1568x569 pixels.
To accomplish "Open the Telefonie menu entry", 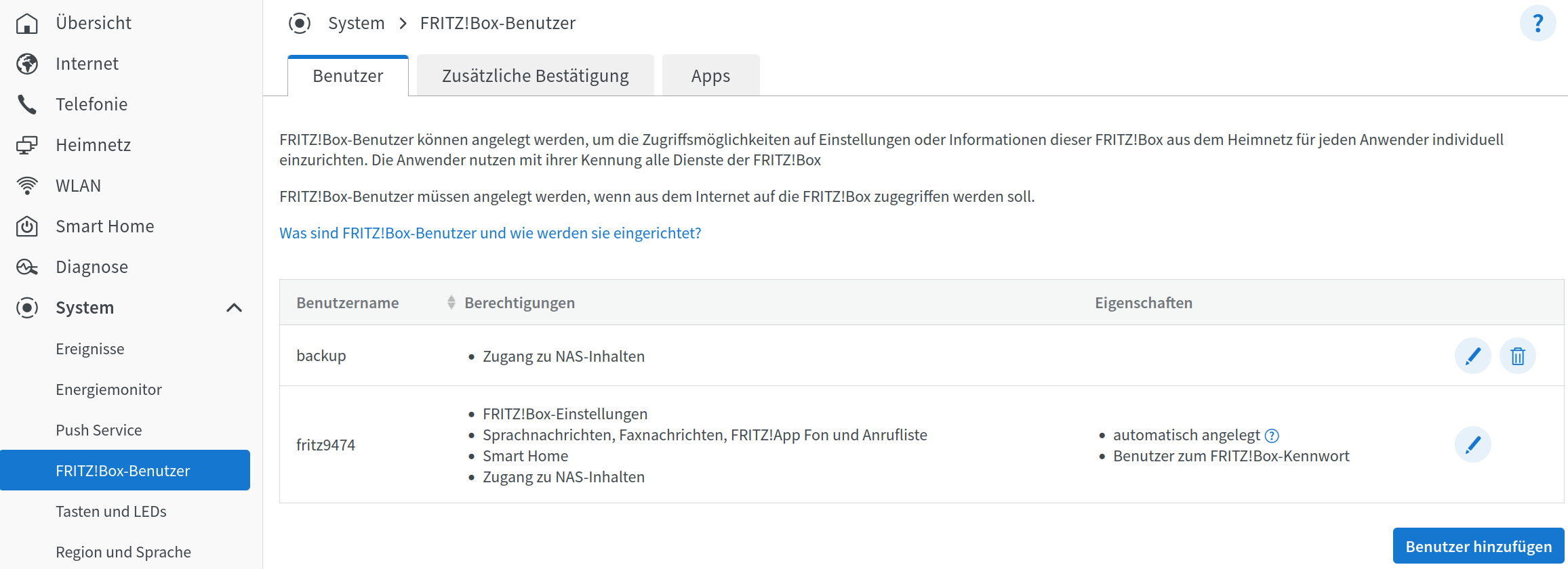I will point(92,104).
